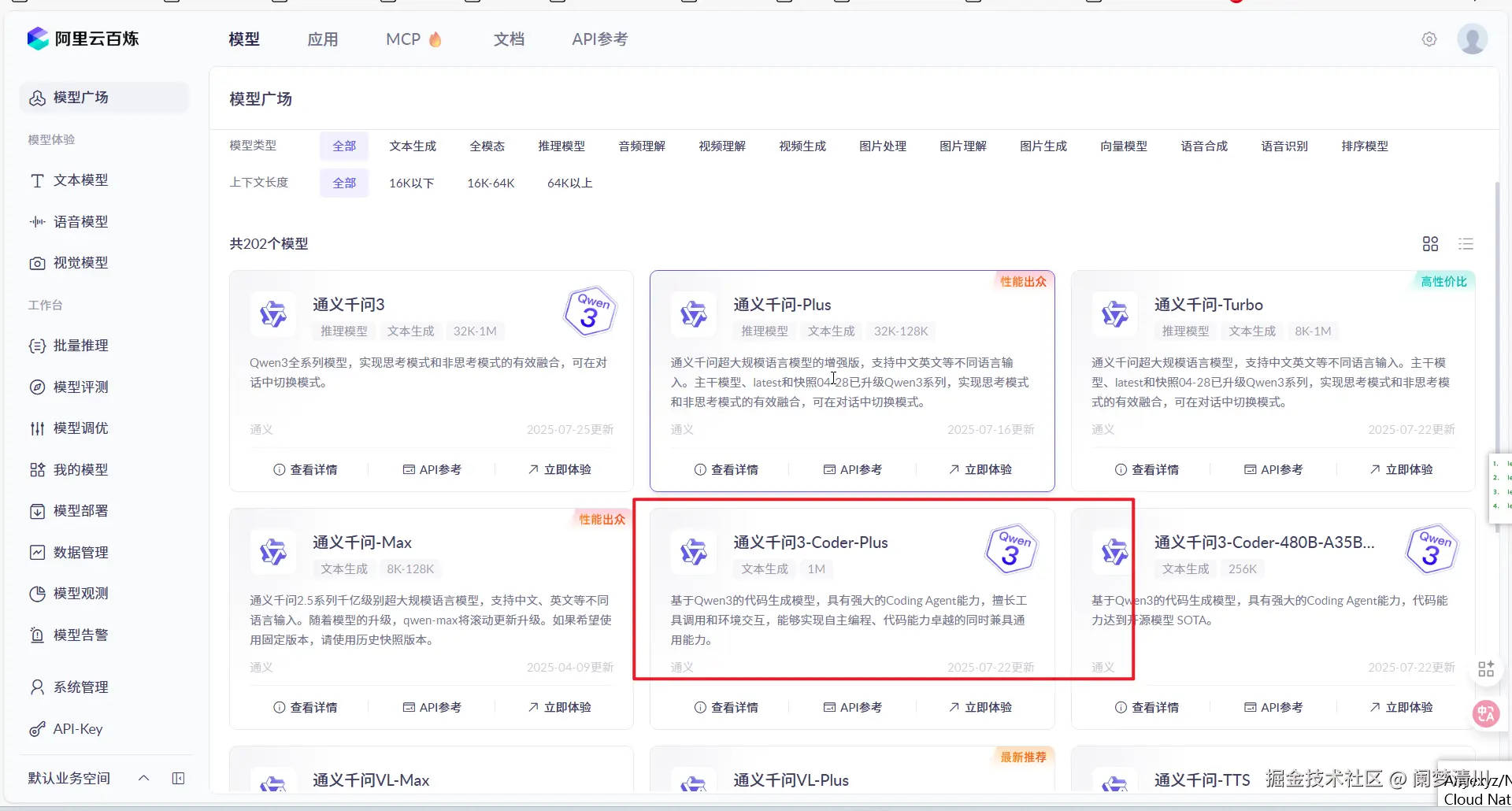Click the 系统管理 person icon
Viewport: 1512px width, 811px height.
(37, 687)
